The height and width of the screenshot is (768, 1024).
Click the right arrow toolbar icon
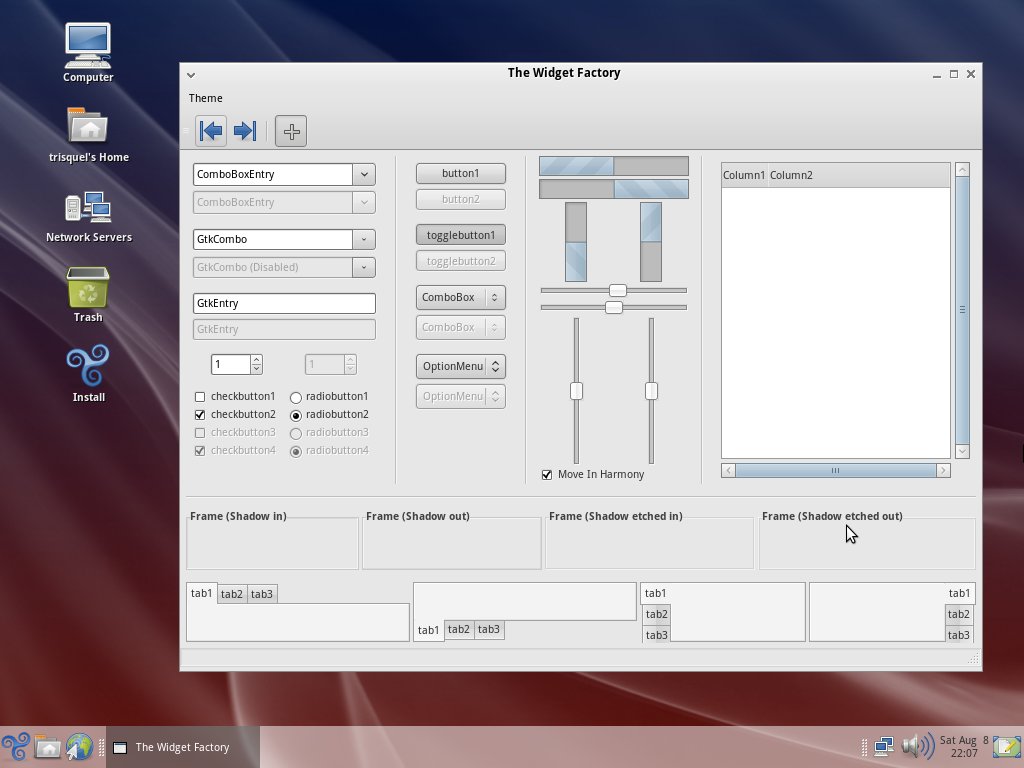click(x=245, y=131)
